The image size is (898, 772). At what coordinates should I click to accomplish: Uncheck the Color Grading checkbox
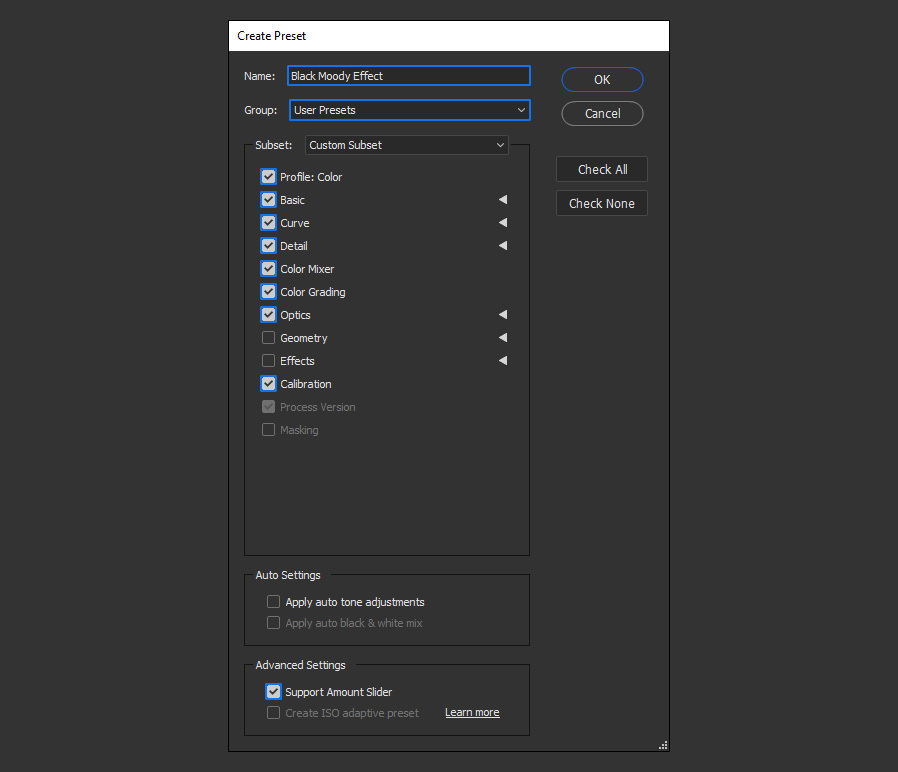pyautogui.click(x=268, y=292)
